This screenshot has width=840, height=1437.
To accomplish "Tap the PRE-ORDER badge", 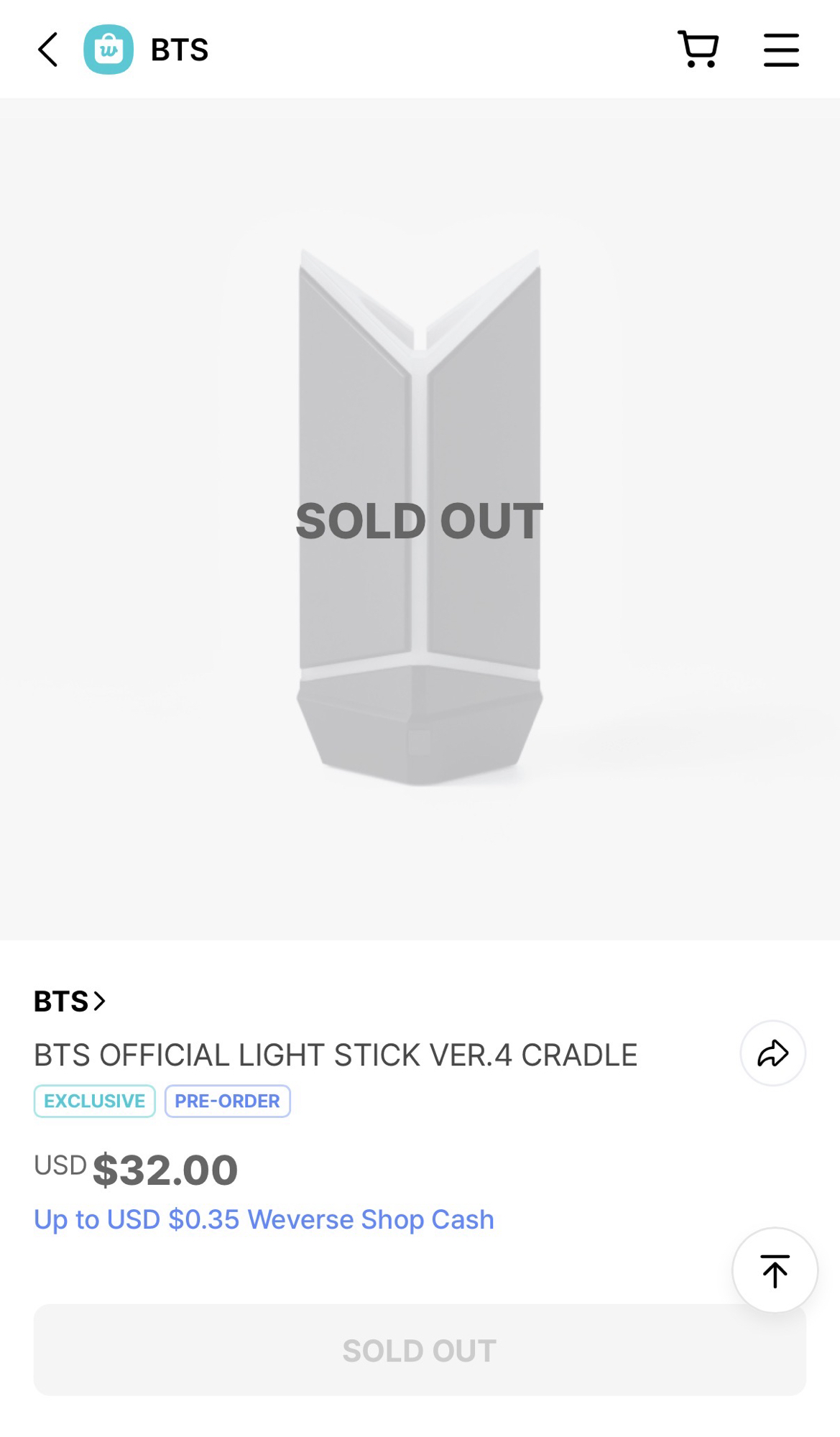I will [x=227, y=1101].
